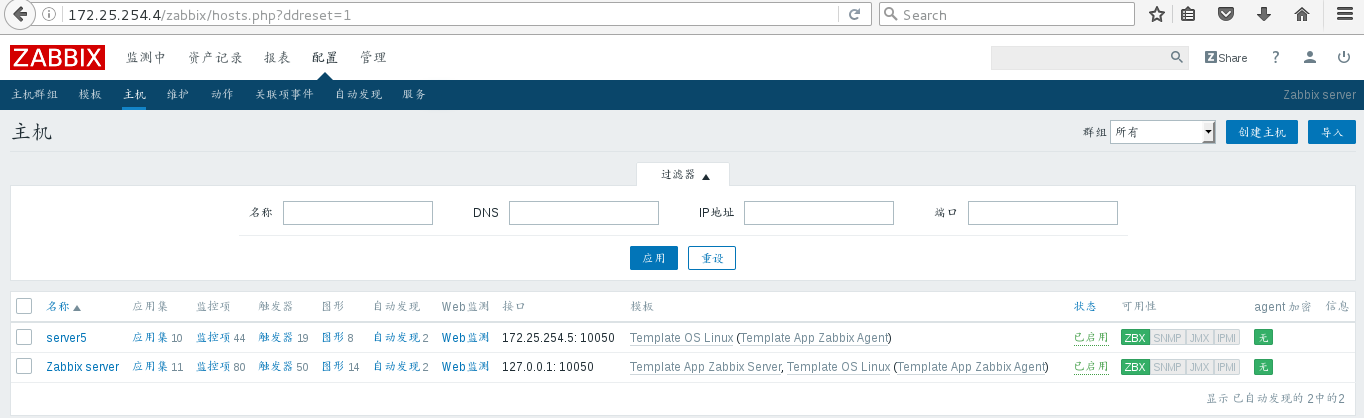The image size is (1364, 418).
Task: Open the bookmarks list icon
Action: [1188, 15]
